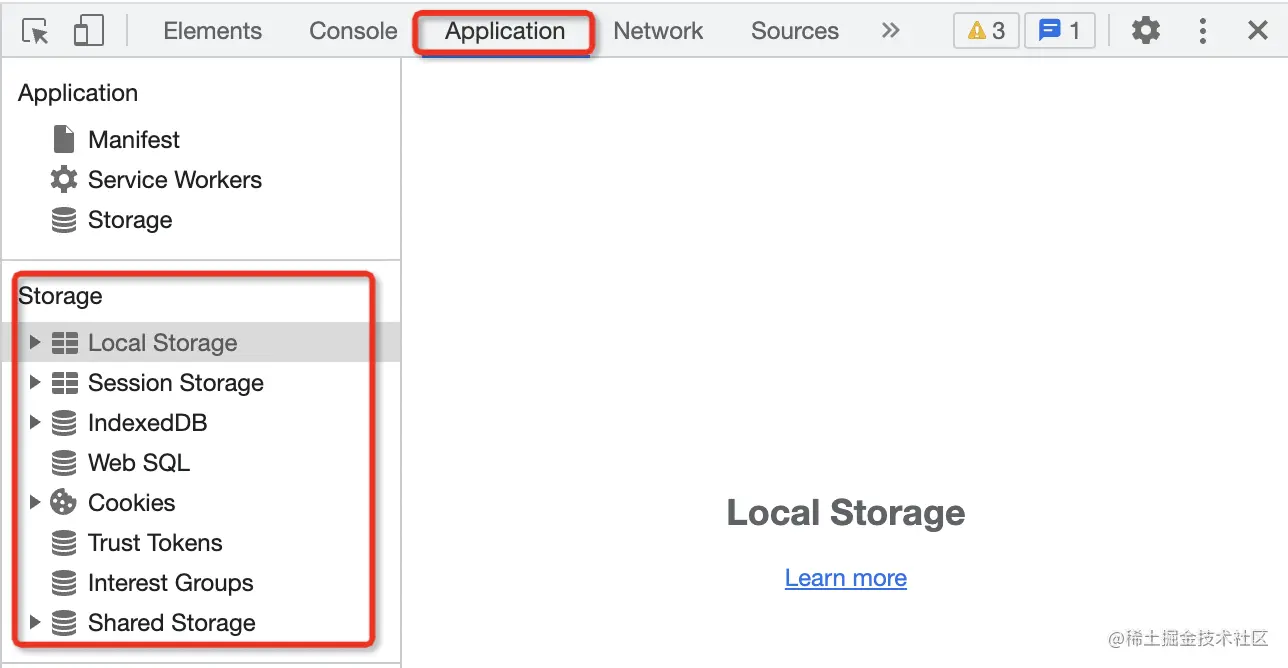This screenshot has height=668, width=1288.
Task: Click the Application section heading
Action: click(x=78, y=93)
